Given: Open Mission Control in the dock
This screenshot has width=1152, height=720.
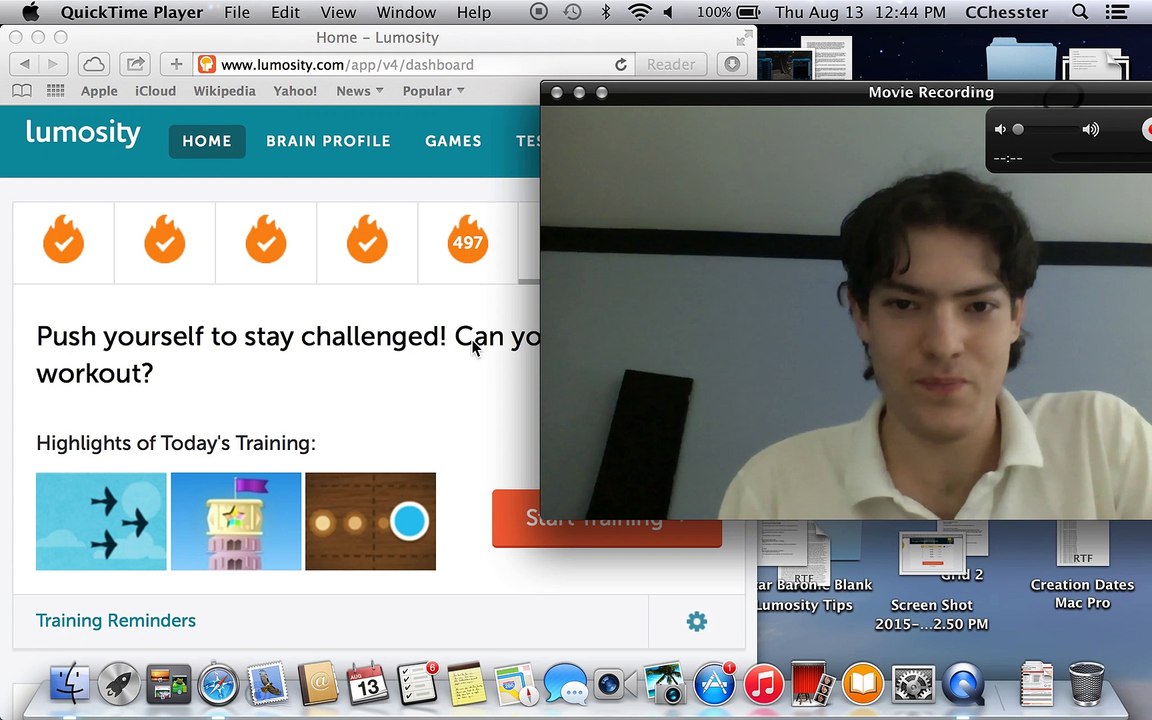Looking at the screenshot, I should [168, 684].
